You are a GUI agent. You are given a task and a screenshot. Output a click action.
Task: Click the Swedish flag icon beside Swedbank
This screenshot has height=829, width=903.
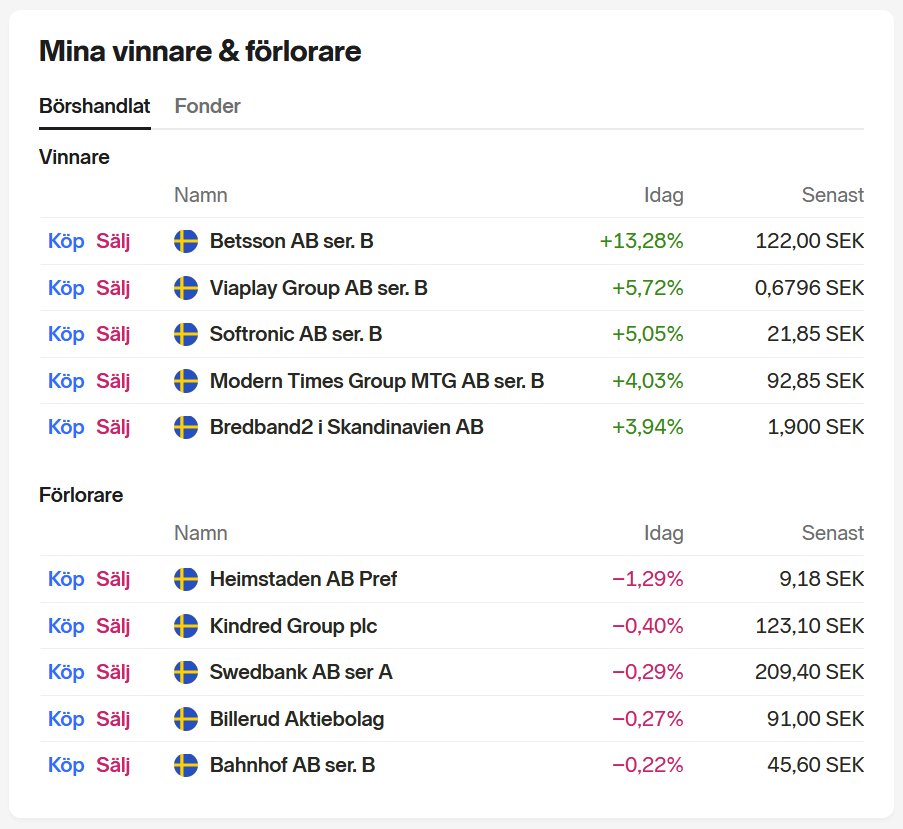[x=186, y=672]
